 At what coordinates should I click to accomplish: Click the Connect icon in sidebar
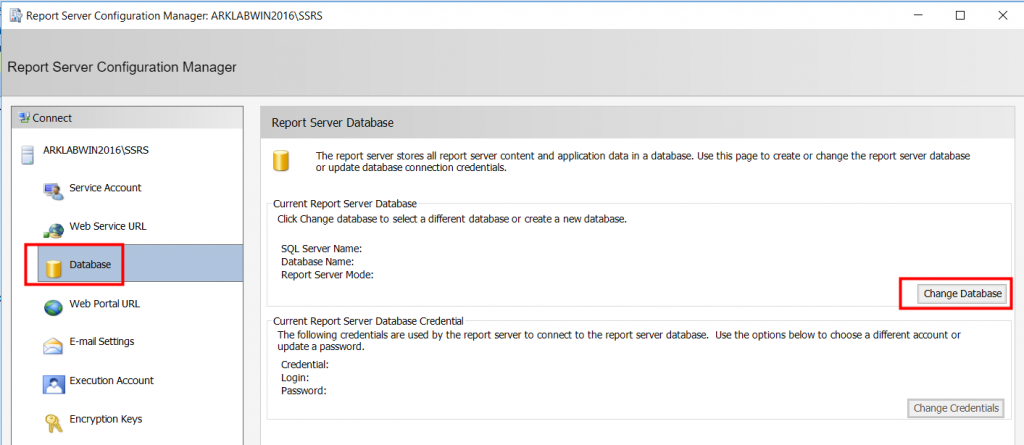pos(24,118)
